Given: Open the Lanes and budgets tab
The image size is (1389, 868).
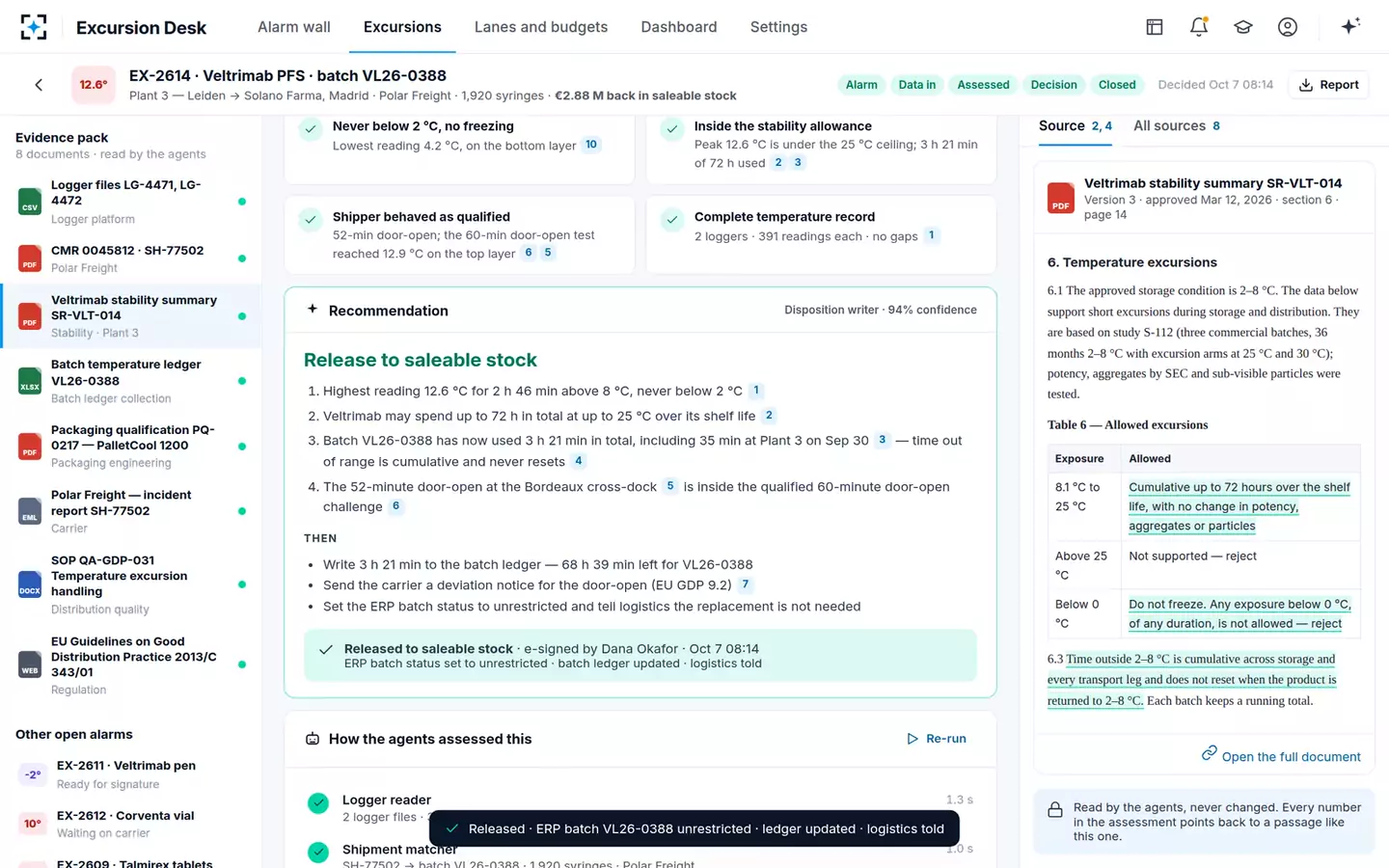Looking at the screenshot, I should [x=541, y=27].
